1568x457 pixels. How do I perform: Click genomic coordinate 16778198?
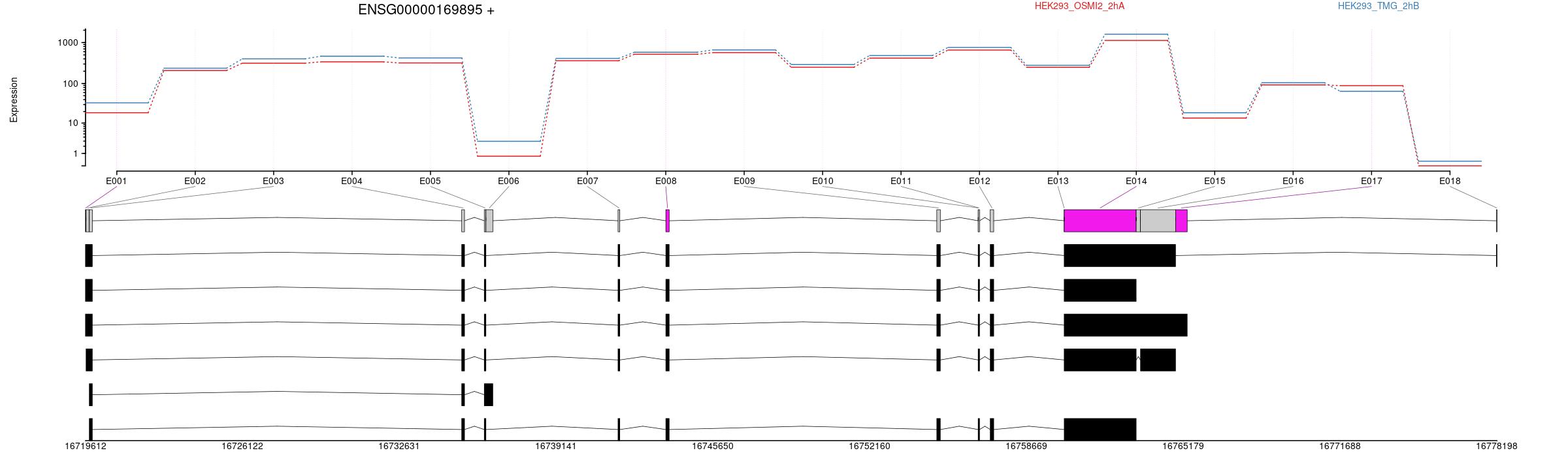click(1497, 447)
